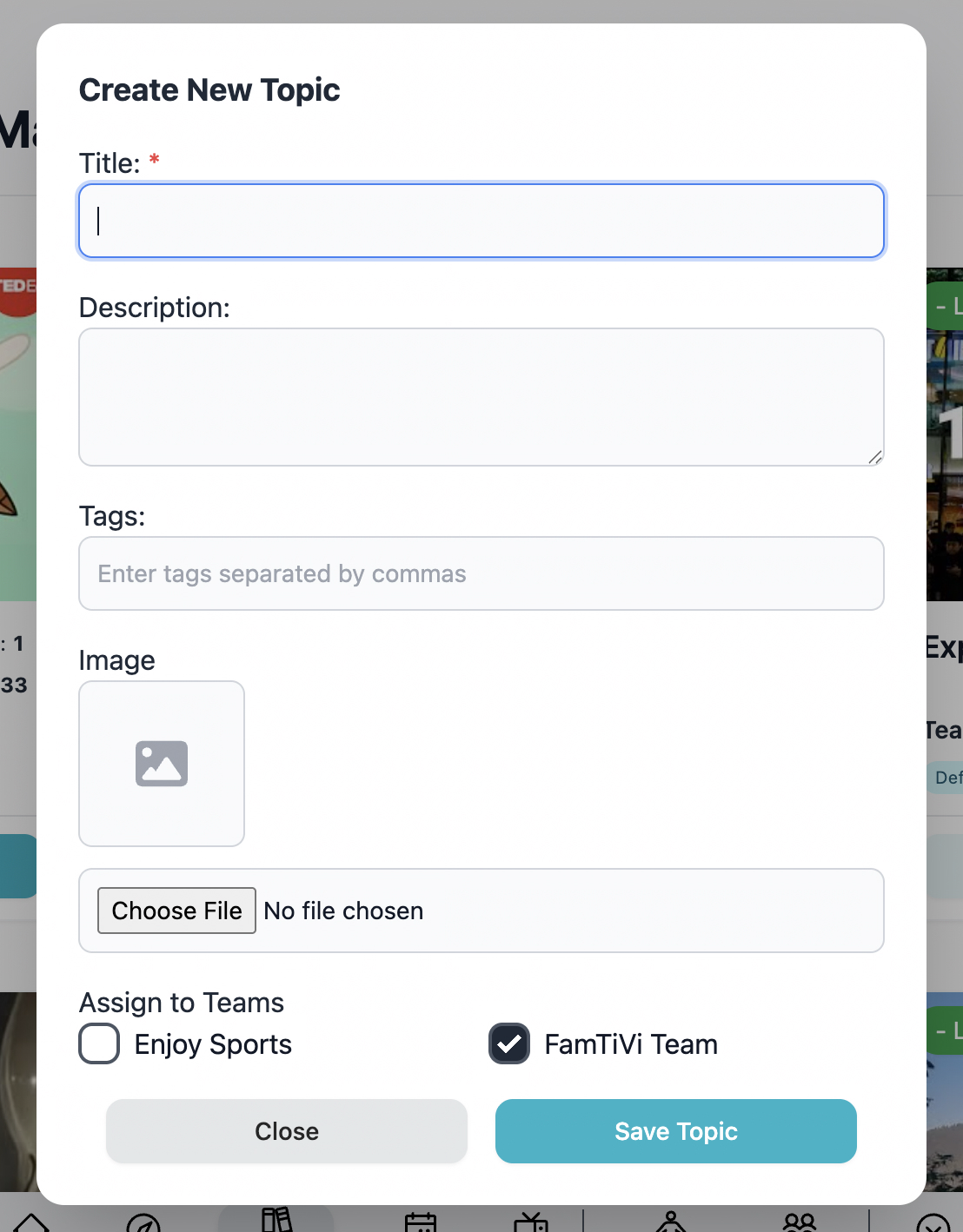Uncheck the FamTiVi Team checkbox

pos(509,1043)
